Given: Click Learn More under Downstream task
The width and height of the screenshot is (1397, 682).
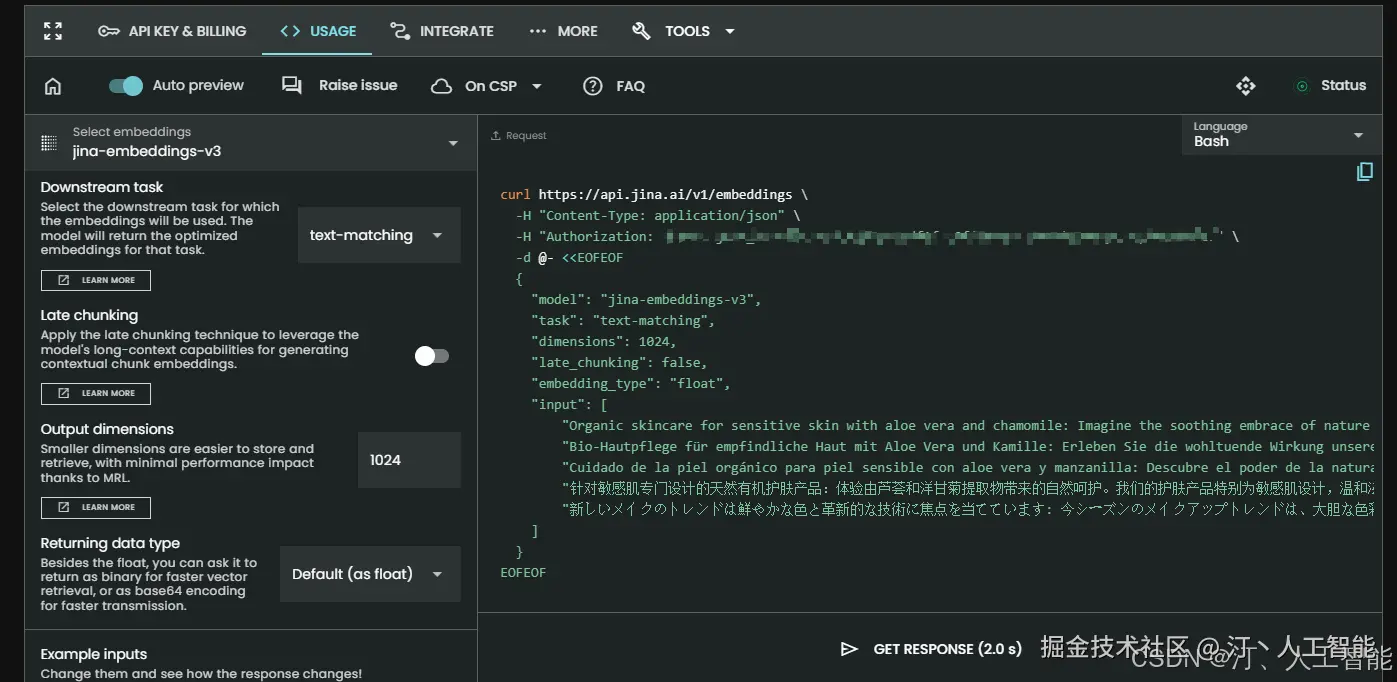Looking at the screenshot, I should pos(96,280).
